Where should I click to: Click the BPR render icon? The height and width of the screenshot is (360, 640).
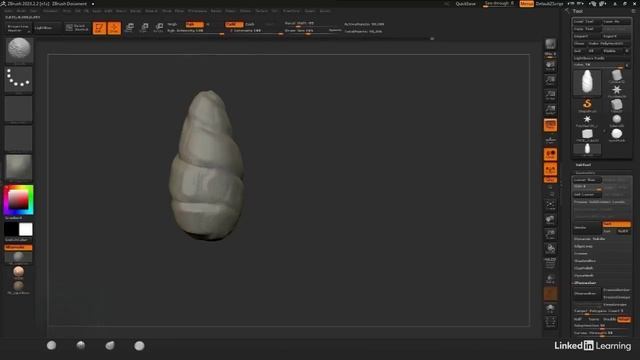point(550,44)
